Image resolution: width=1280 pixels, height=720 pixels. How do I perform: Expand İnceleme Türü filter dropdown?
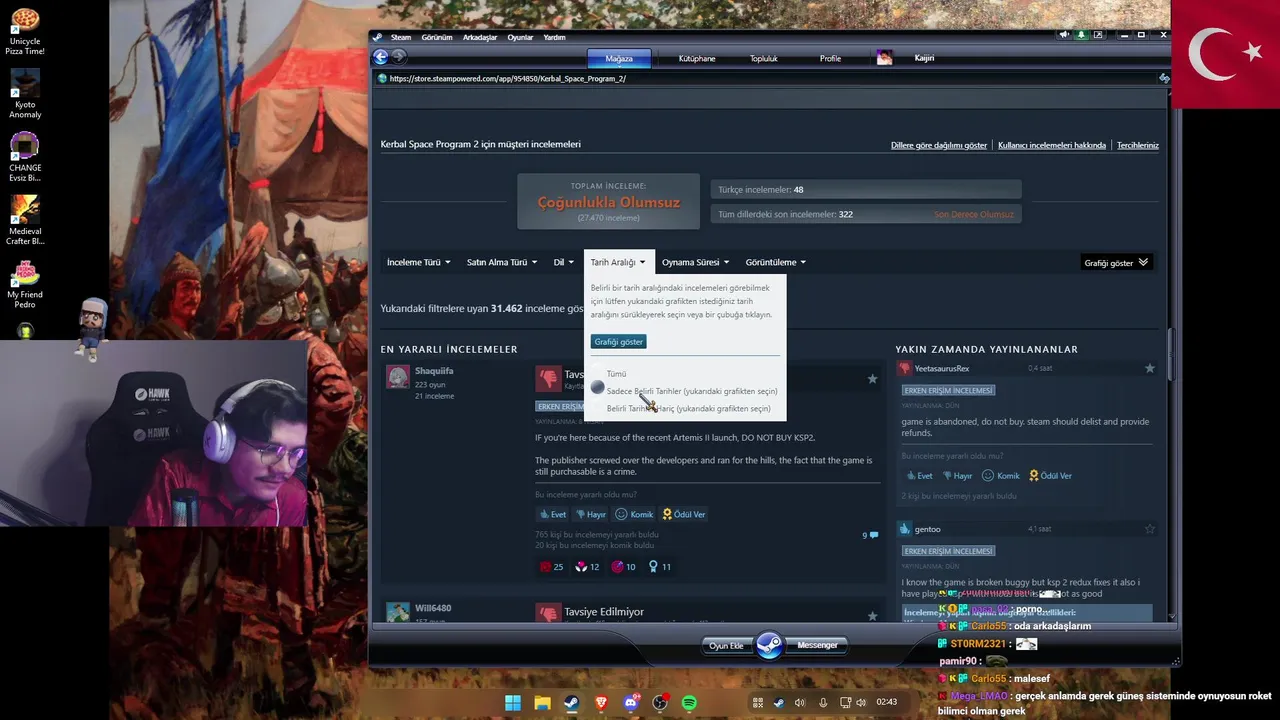[418, 262]
